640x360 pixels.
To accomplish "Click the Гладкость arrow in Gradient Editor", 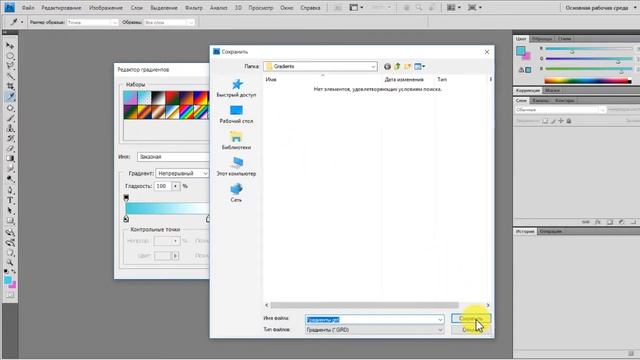I will pyautogui.click(x=176, y=186).
